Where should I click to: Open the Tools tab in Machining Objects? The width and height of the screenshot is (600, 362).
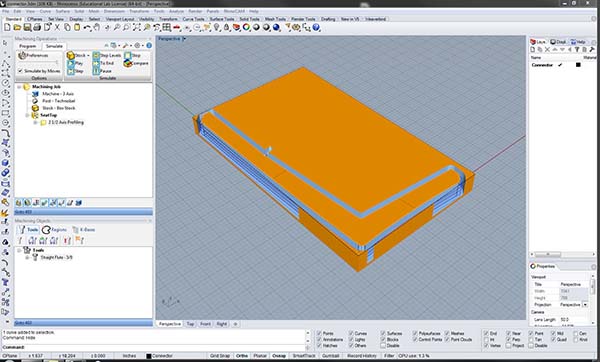pos(28,230)
